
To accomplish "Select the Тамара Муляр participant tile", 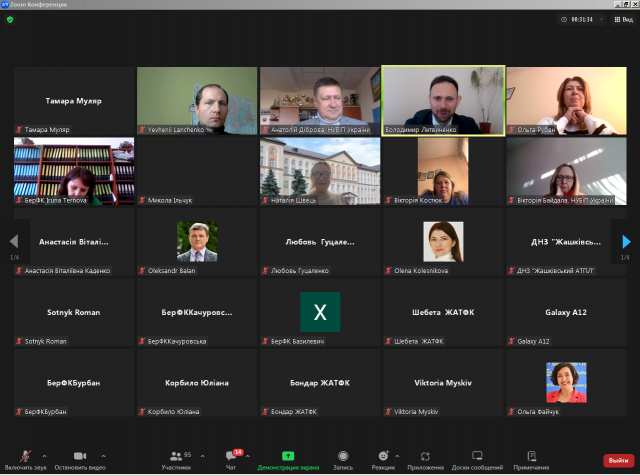I will 74,100.
